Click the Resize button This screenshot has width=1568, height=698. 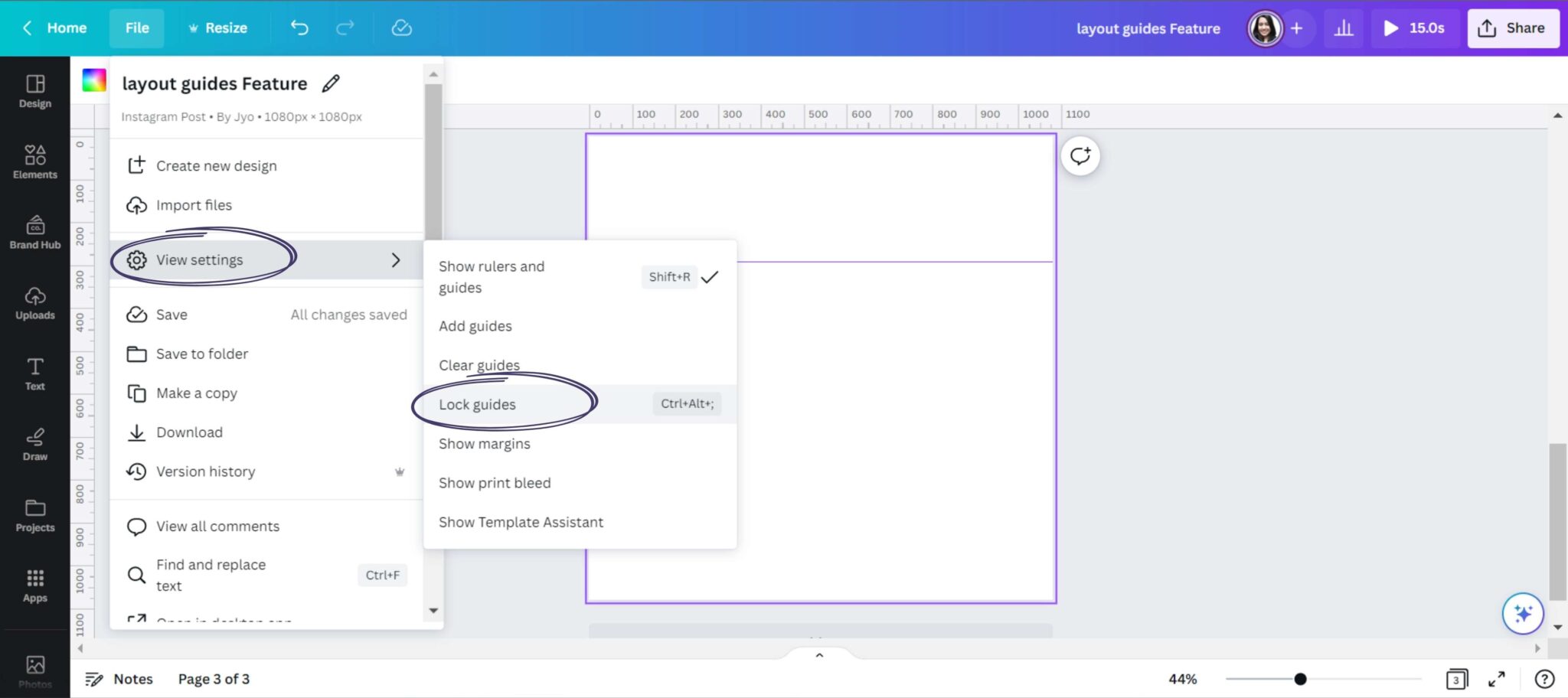coord(218,28)
